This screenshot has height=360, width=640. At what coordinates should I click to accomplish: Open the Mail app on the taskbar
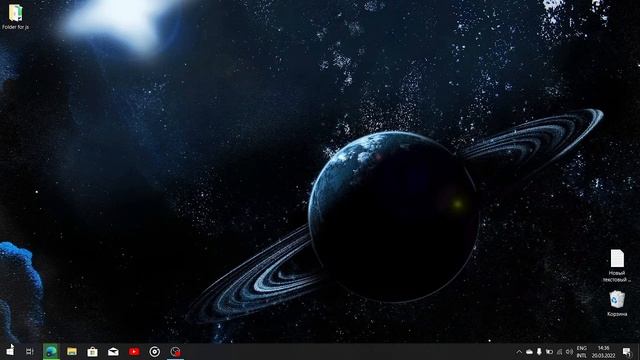(x=113, y=351)
